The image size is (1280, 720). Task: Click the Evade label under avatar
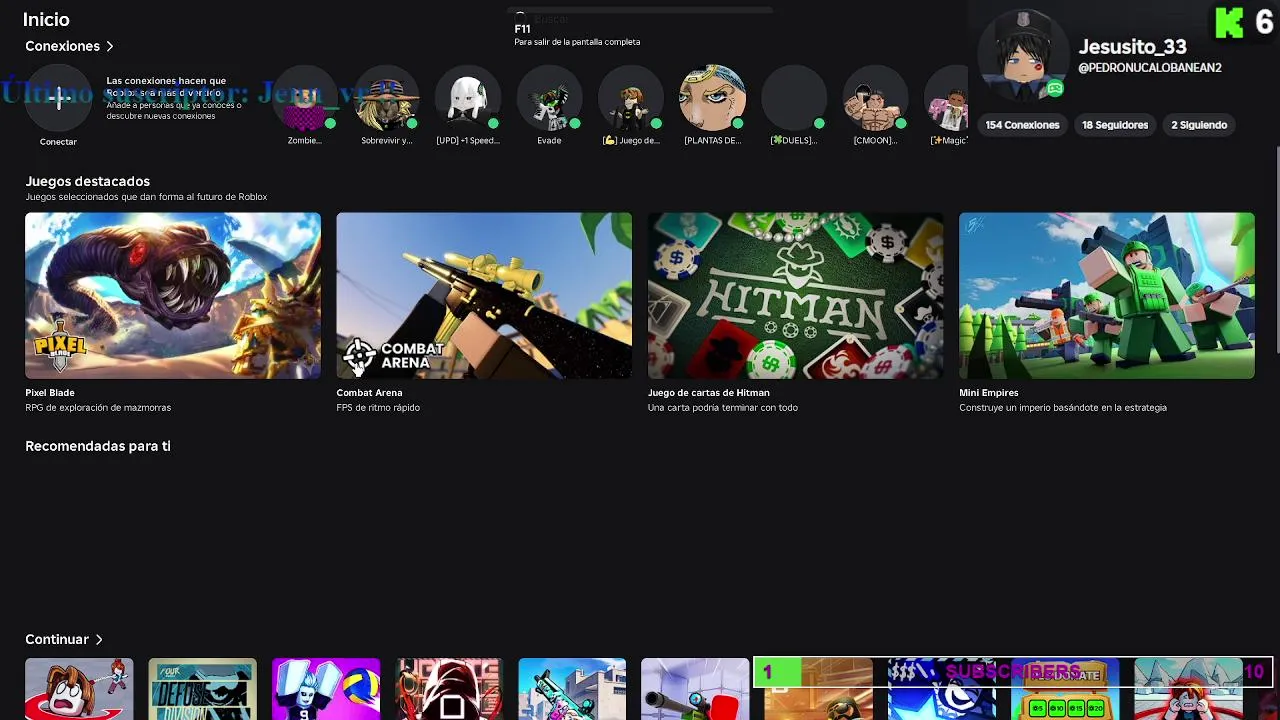549,141
